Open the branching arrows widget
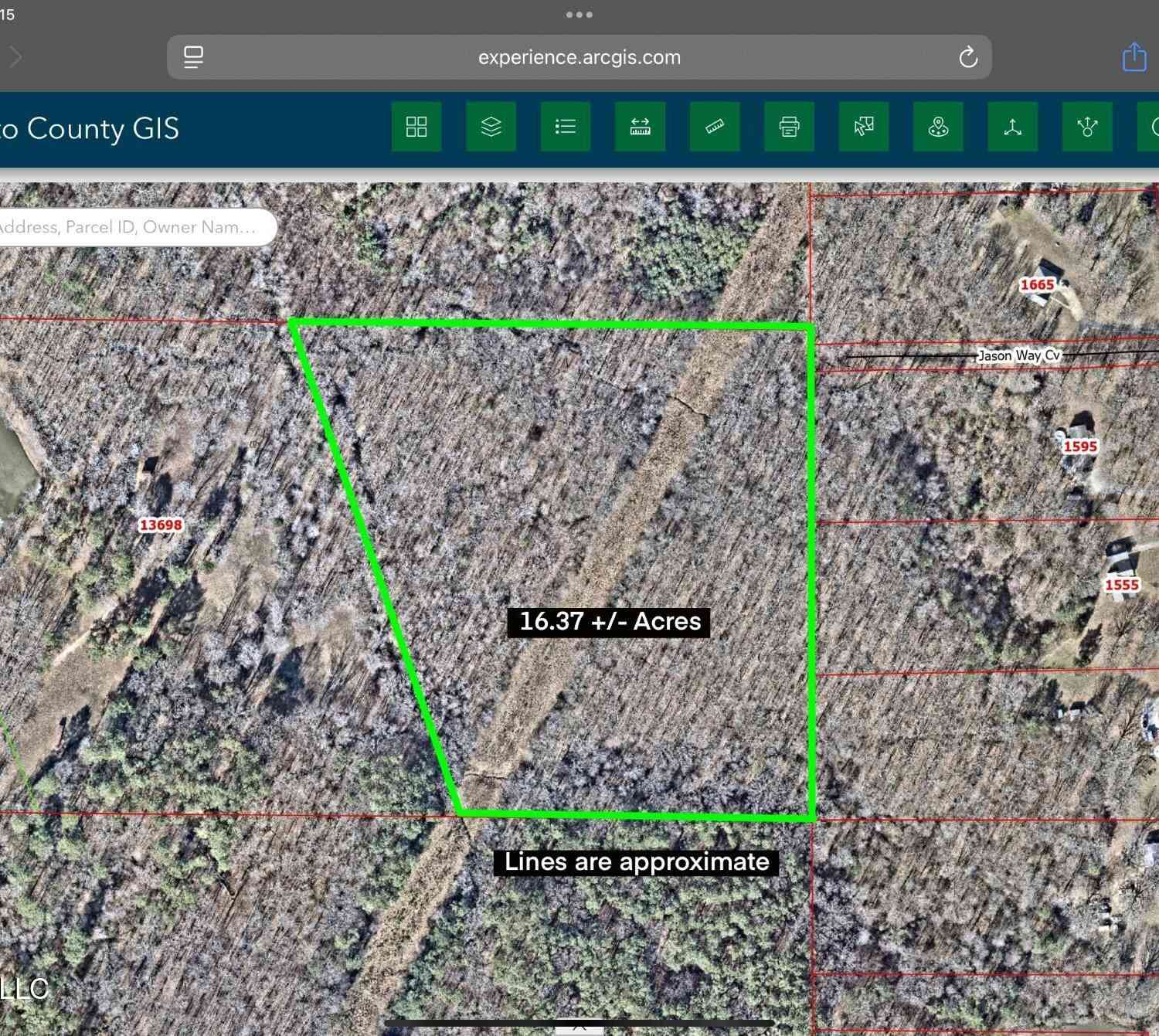This screenshot has width=1159, height=1036. [1087, 127]
